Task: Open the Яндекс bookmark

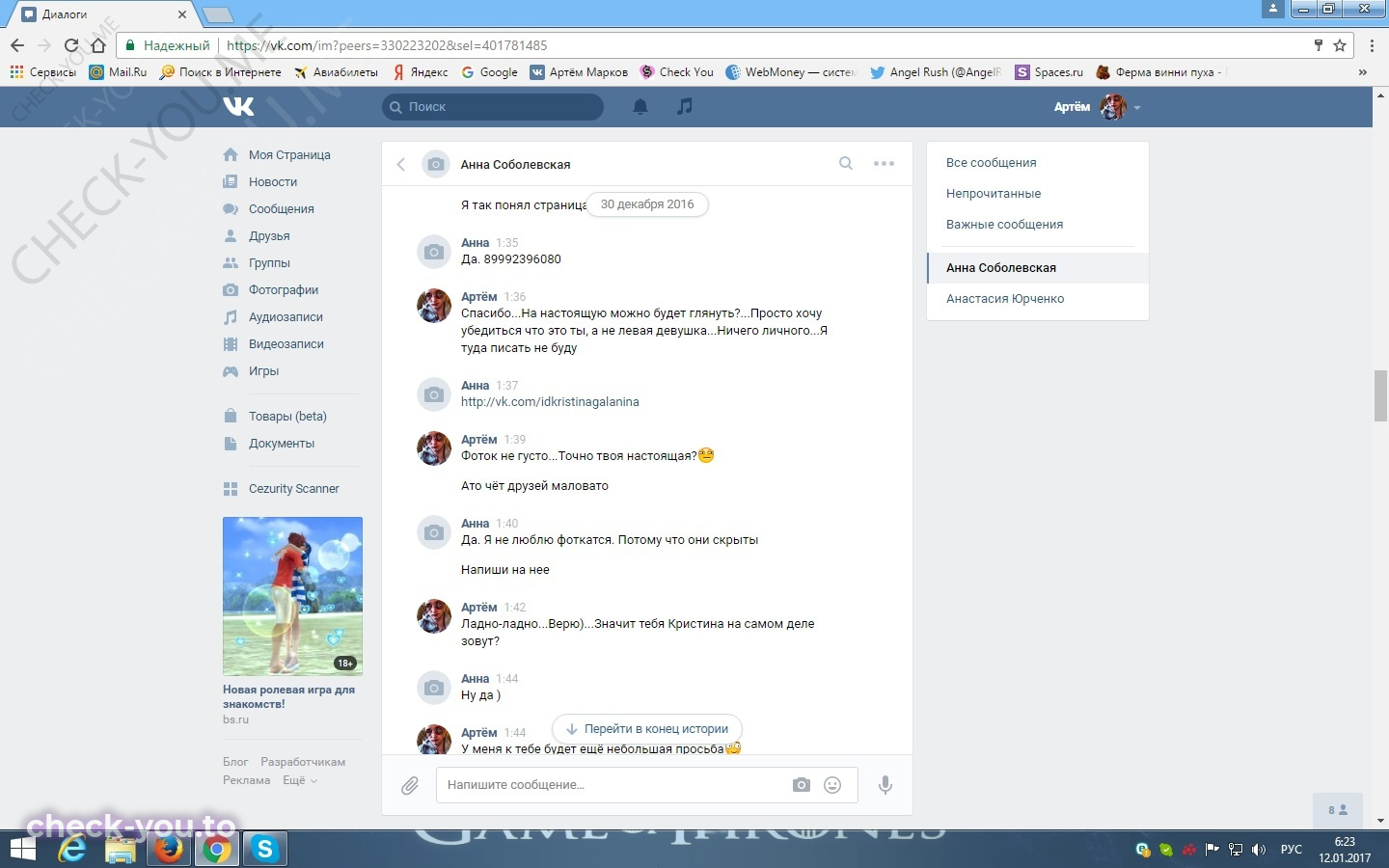Action: (421, 72)
